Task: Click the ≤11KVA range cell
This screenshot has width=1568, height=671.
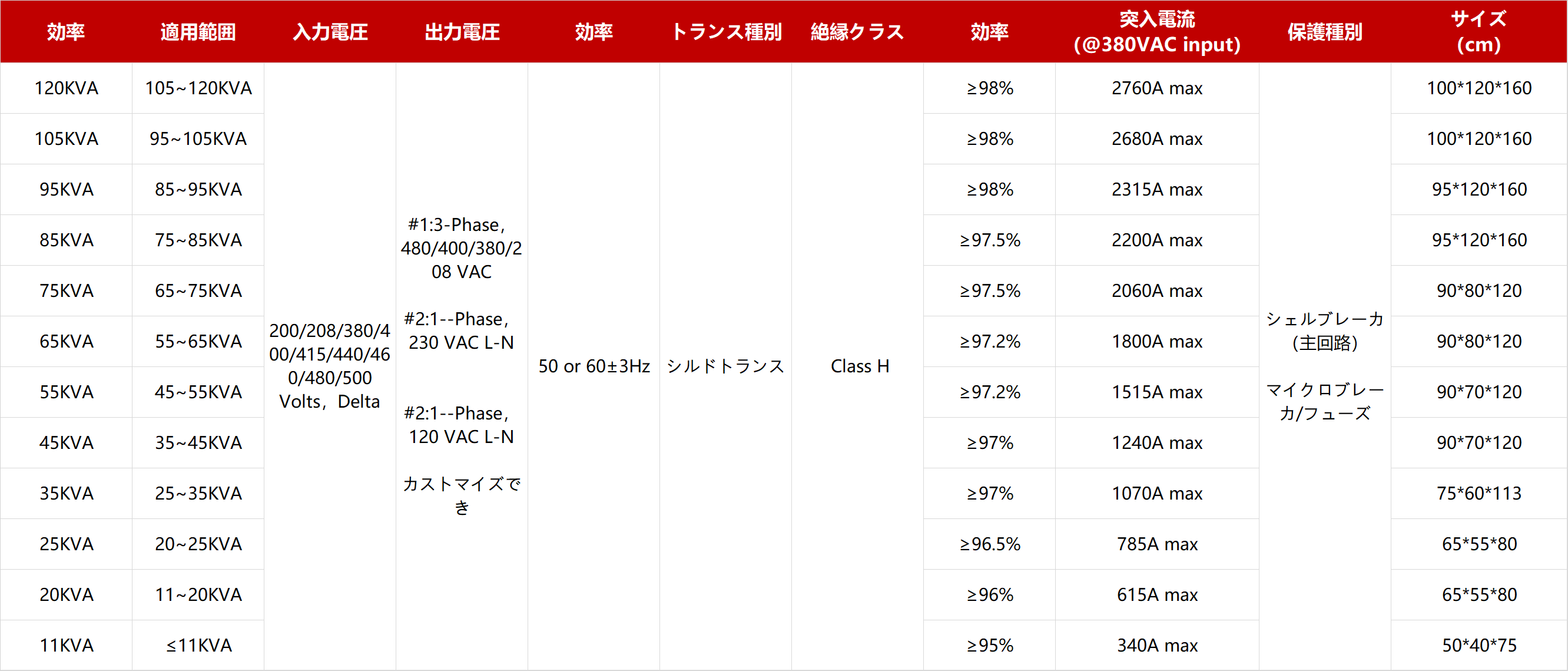Action: 198,645
